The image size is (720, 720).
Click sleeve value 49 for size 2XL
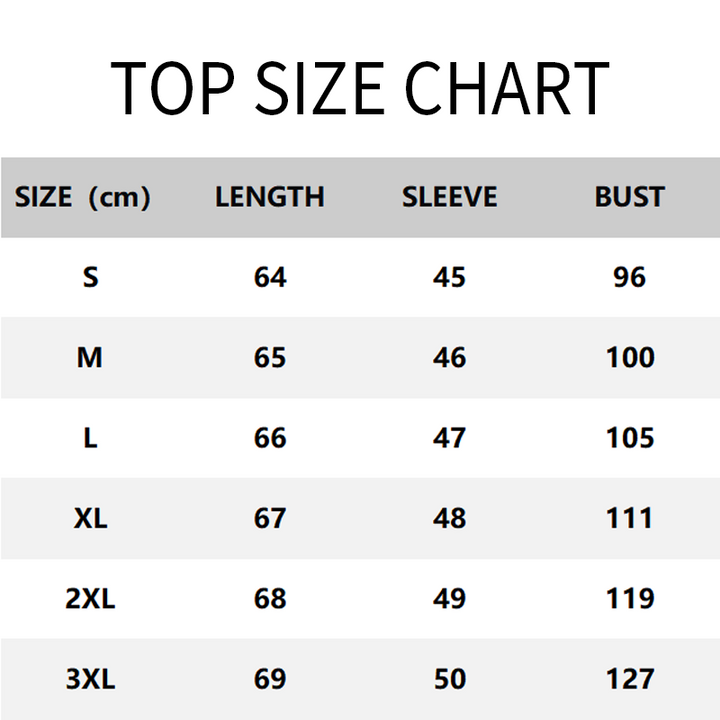pyautogui.click(x=449, y=598)
